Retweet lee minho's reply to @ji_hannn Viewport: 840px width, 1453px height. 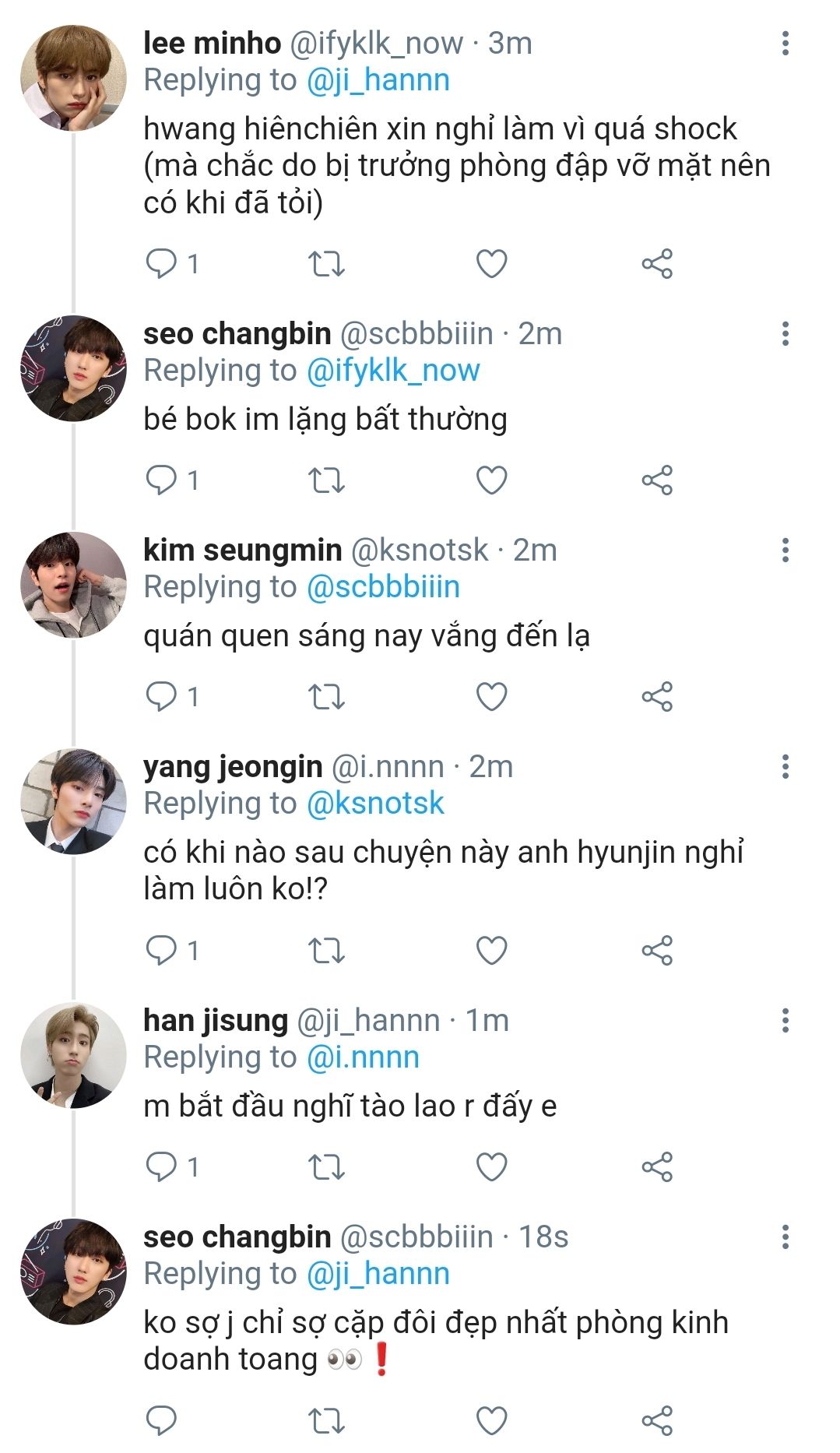tap(327, 264)
